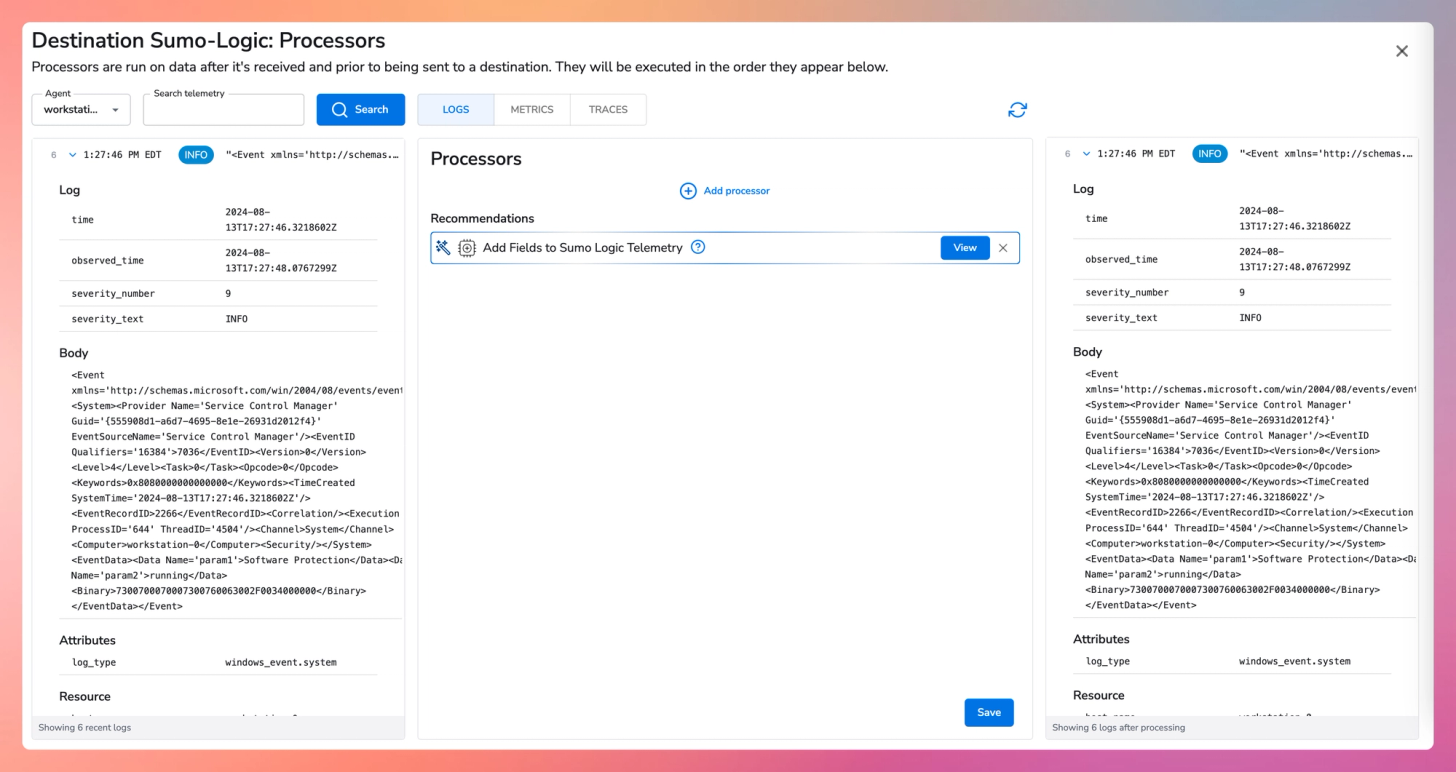View the Add Fields recommendation
Viewport: 1456px width, 772px height.
[x=965, y=248]
